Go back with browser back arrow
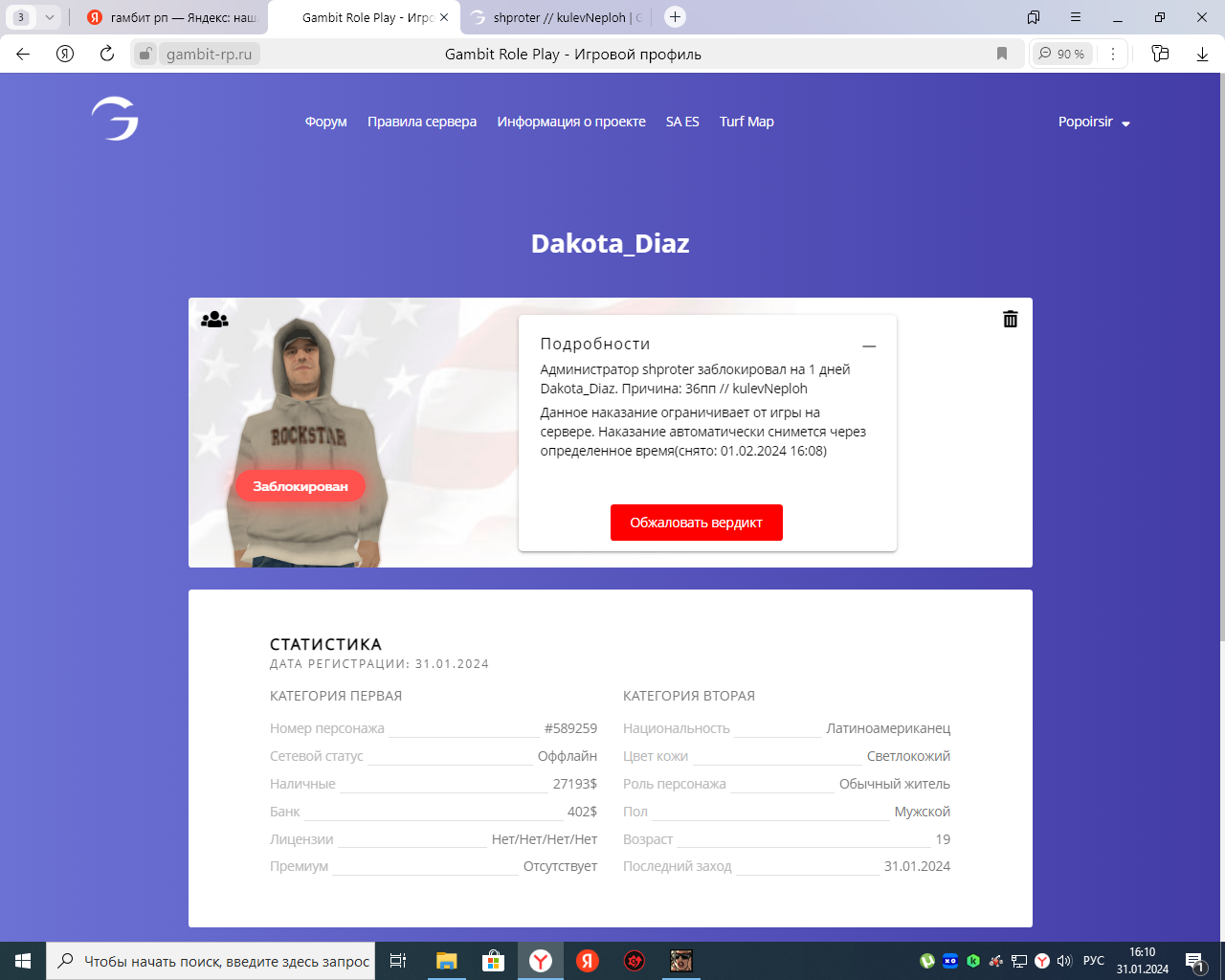Screen dimensions: 1225x980 [x=23, y=54]
